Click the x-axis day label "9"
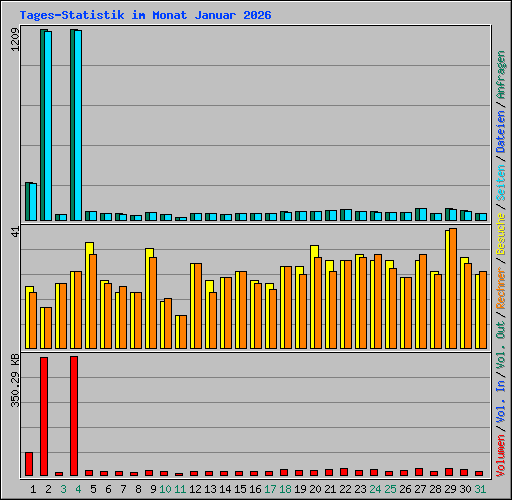Image resolution: width=512 pixels, height=500 pixels. (x=153, y=489)
